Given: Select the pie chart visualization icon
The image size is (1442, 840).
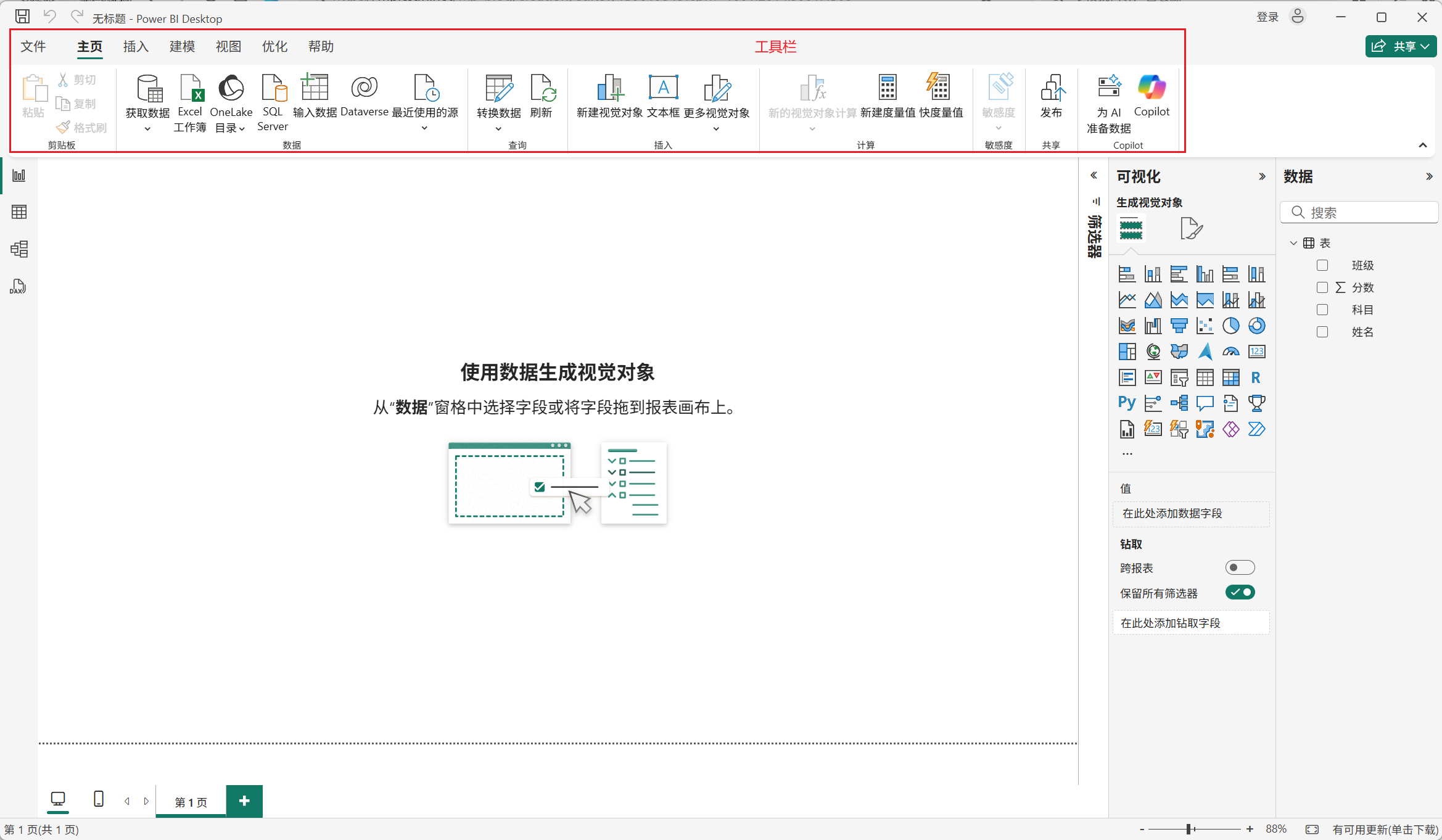Looking at the screenshot, I should (x=1230, y=326).
